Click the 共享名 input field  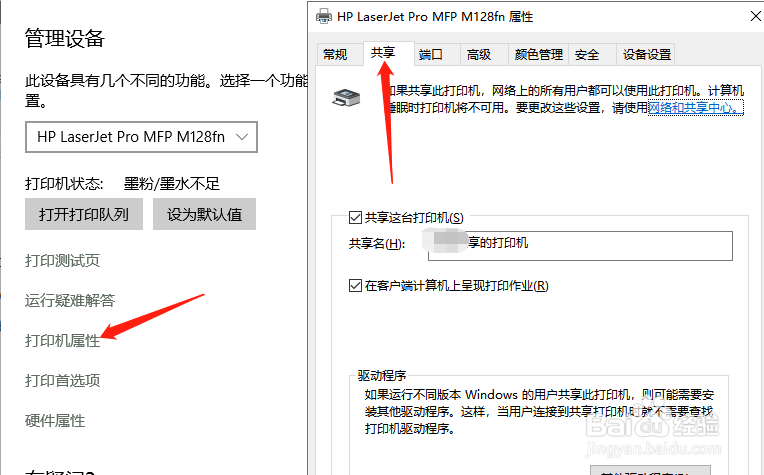click(x=580, y=246)
